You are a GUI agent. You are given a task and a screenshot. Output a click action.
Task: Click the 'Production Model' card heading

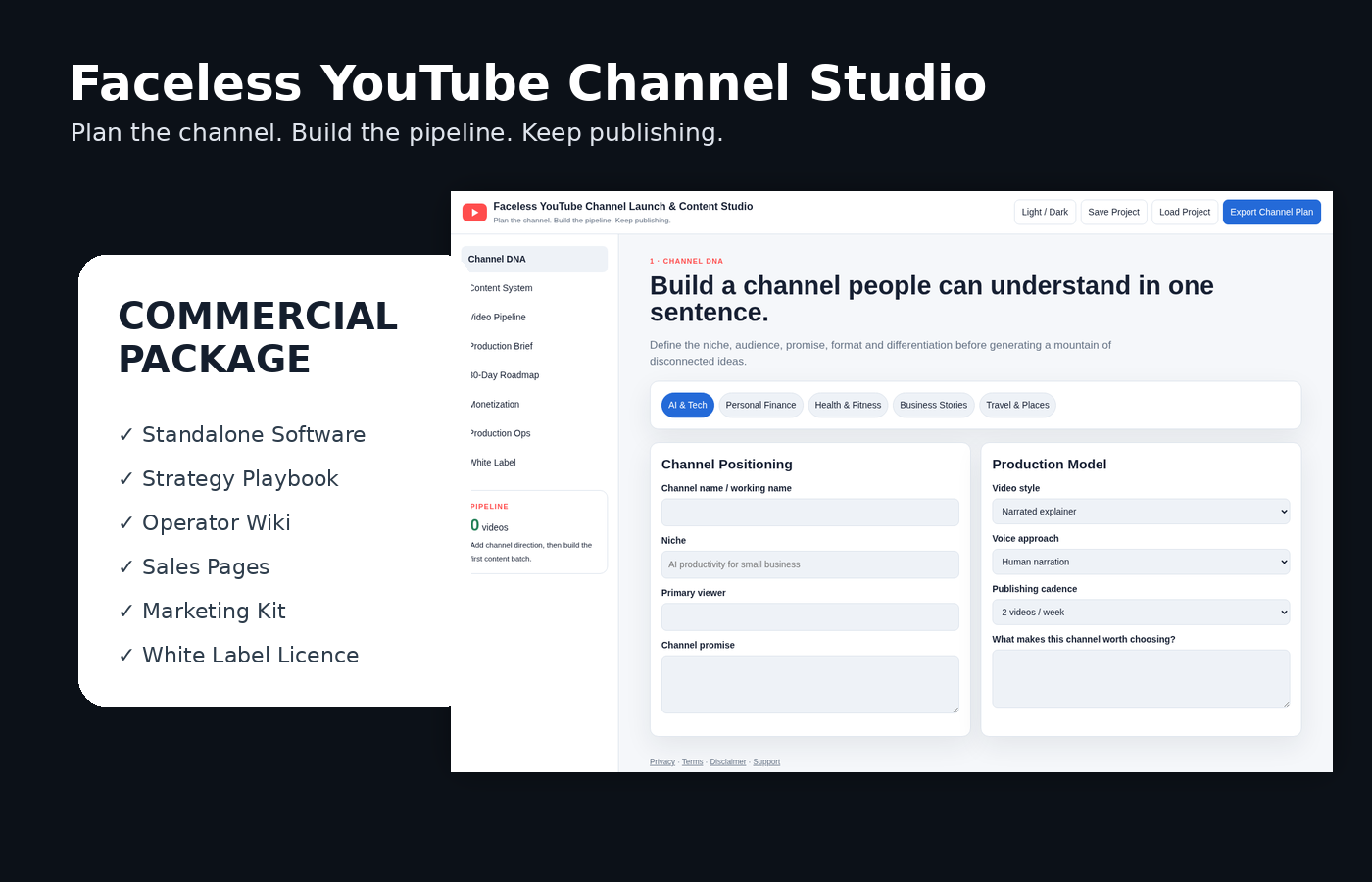click(1049, 465)
